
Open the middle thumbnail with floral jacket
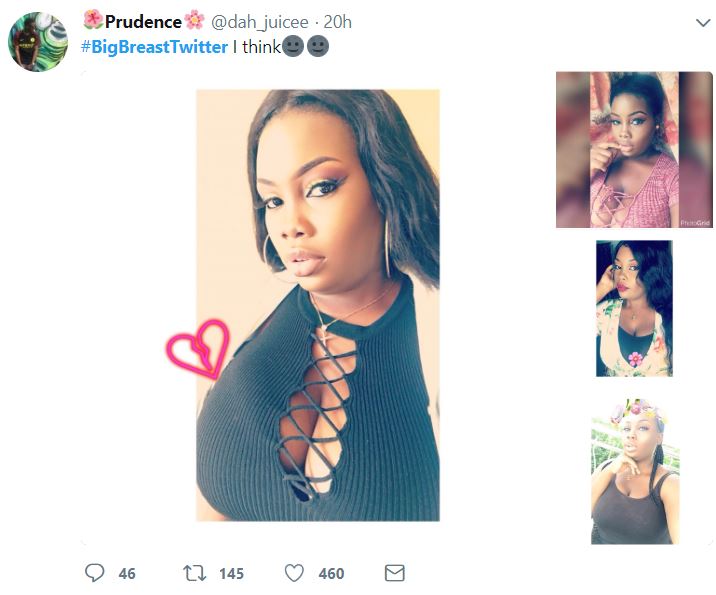click(634, 308)
